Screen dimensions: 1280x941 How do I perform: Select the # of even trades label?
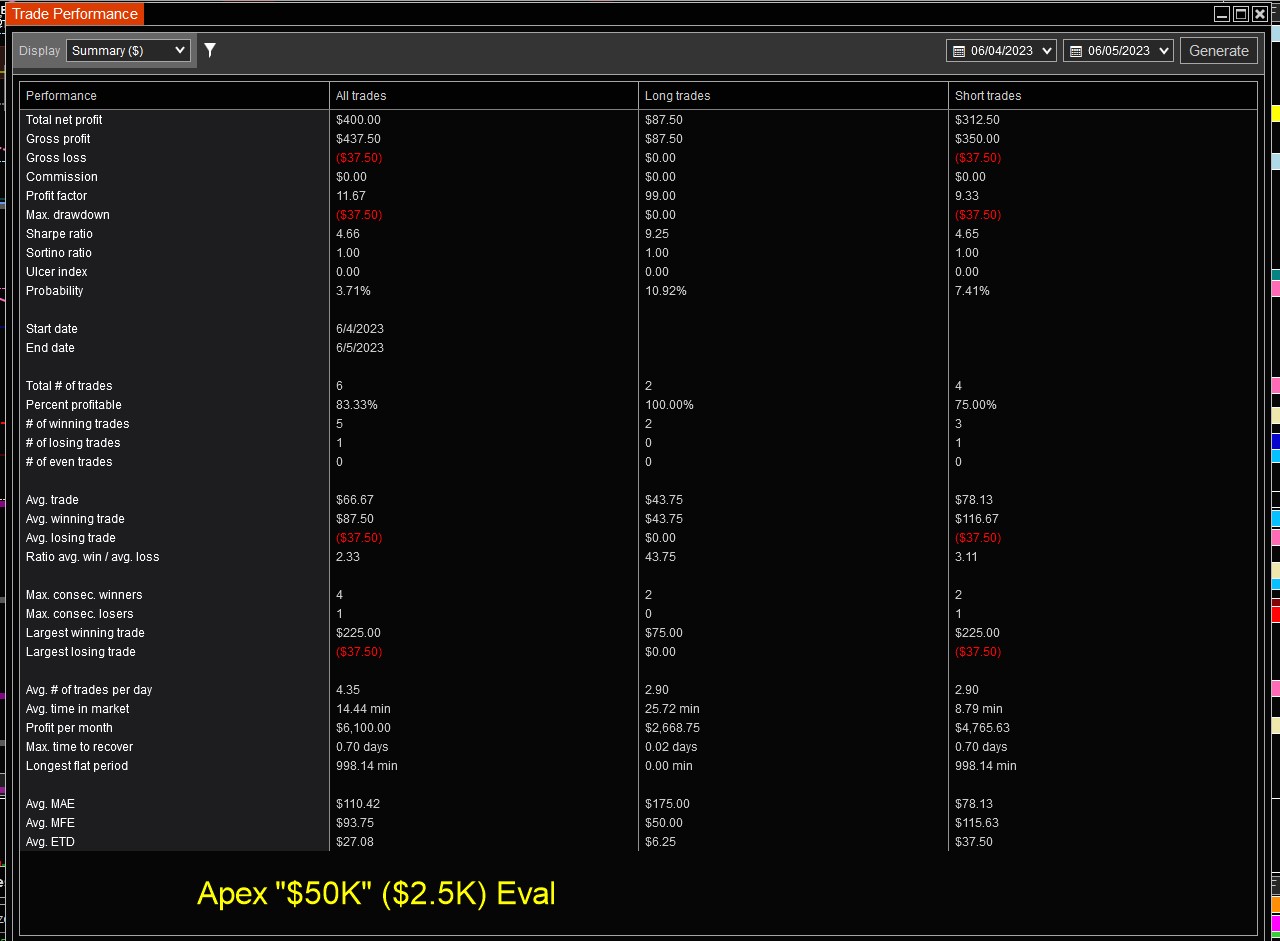(69, 462)
